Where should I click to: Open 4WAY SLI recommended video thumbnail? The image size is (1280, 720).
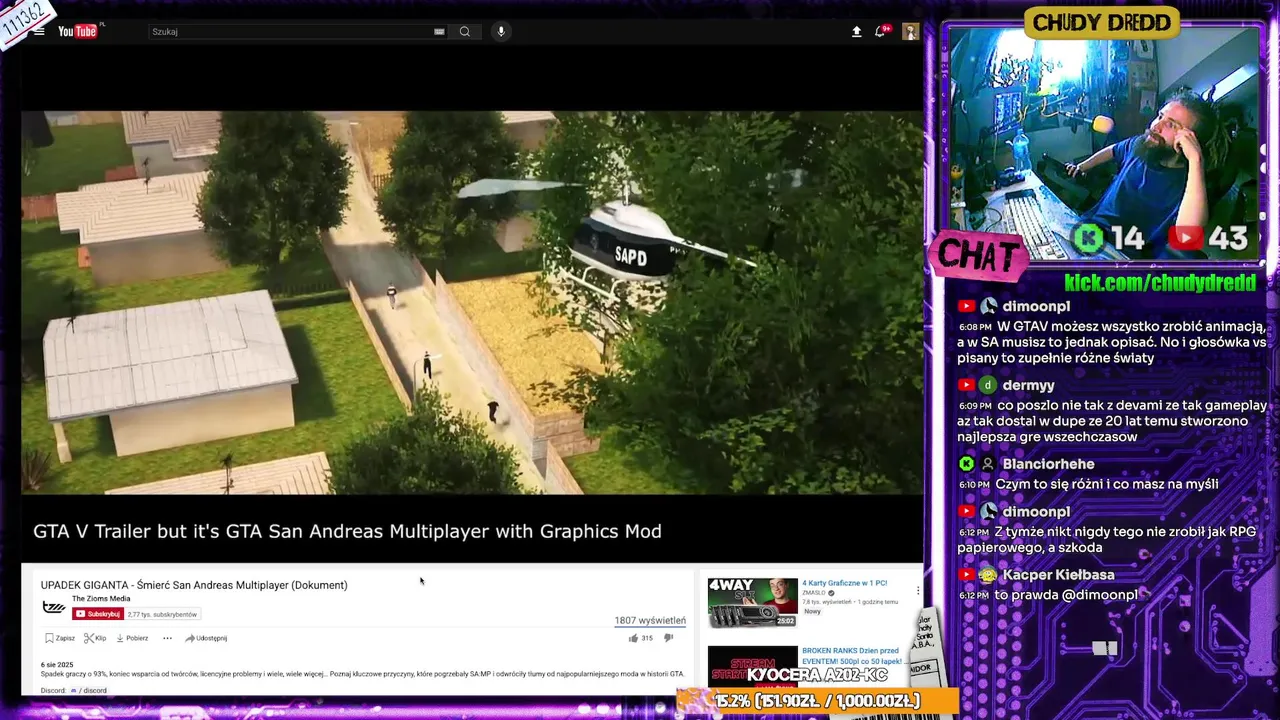pyautogui.click(x=753, y=602)
